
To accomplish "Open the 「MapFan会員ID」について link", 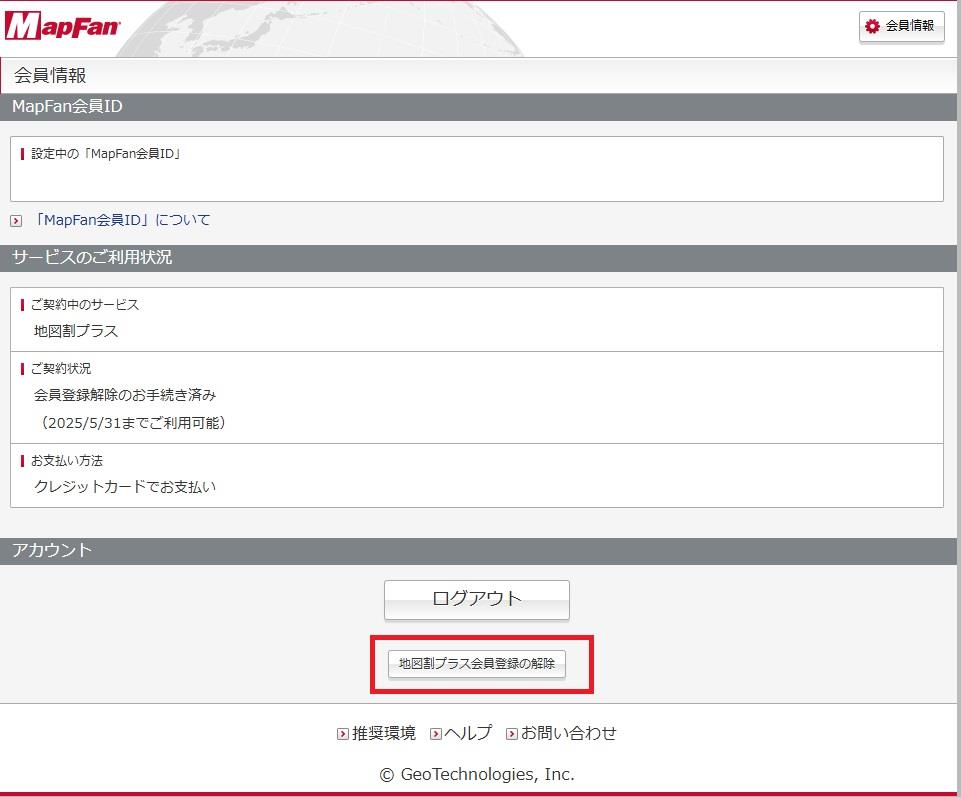I will coord(121,219).
